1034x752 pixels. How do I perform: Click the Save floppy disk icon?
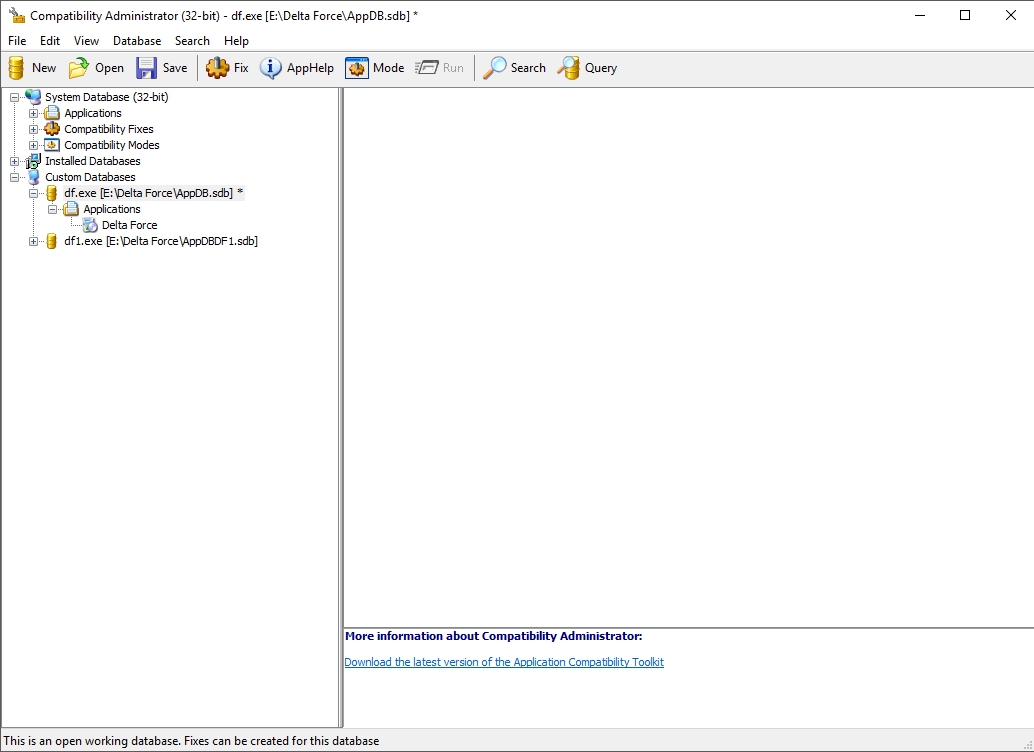[146, 68]
